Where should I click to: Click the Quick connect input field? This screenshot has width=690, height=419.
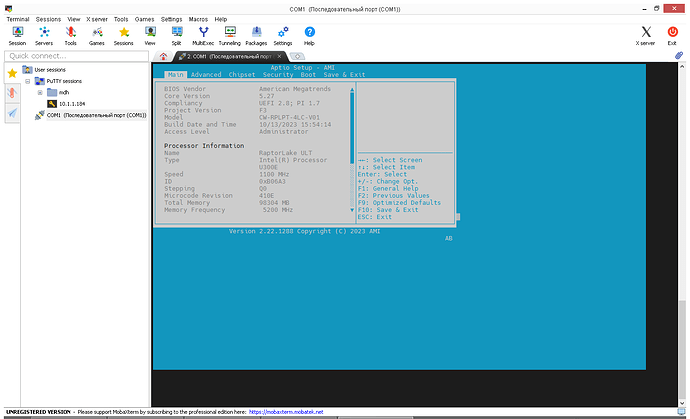(x=77, y=56)
